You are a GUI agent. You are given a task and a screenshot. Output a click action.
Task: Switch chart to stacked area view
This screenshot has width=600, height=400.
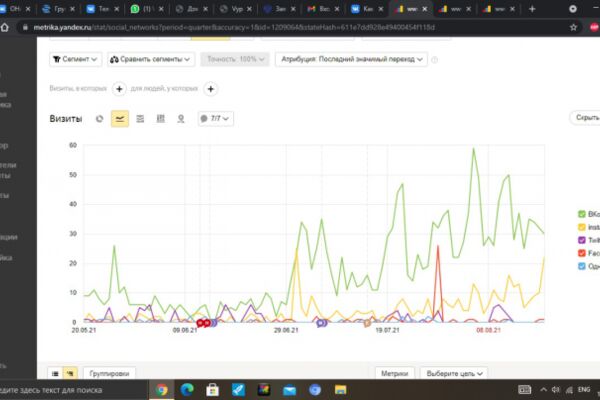pyautogui.click(x=140, y=119)
